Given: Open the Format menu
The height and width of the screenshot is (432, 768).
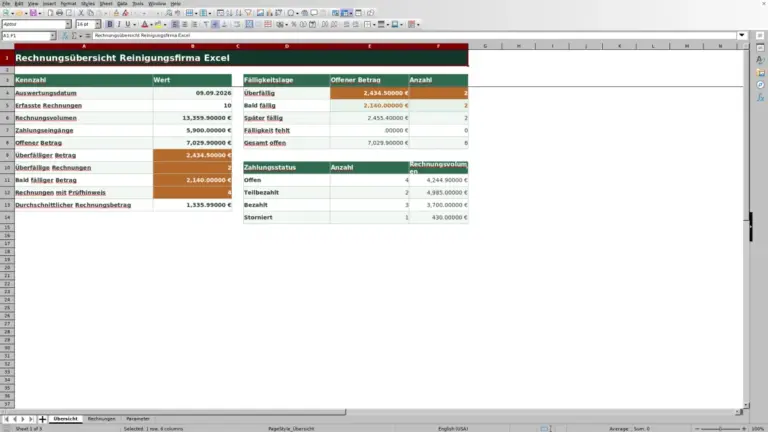Looking at the screenshot, I should point(68,3).
